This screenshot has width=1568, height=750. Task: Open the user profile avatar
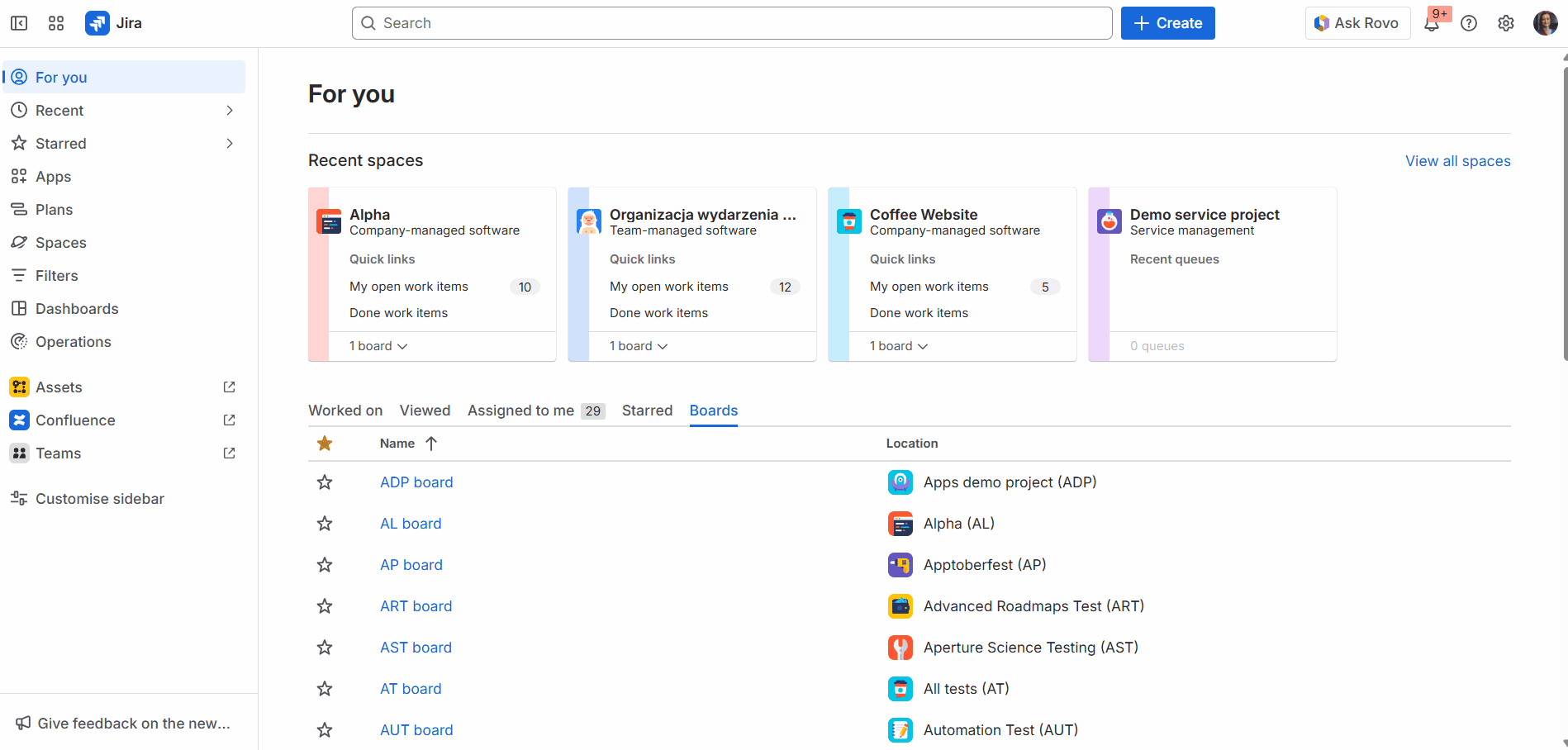pyautogui.click(x=1545, y=23)
